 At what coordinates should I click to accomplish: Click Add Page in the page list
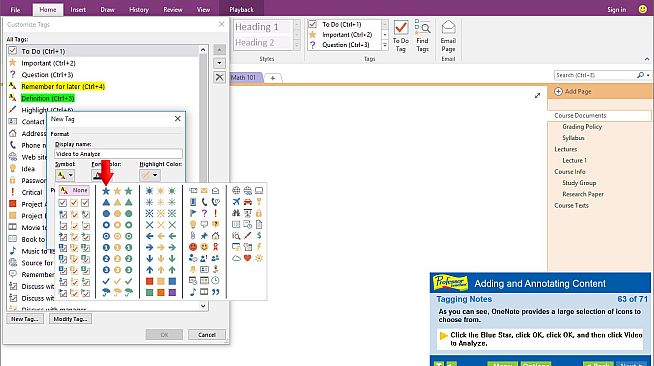coord(573,91)
